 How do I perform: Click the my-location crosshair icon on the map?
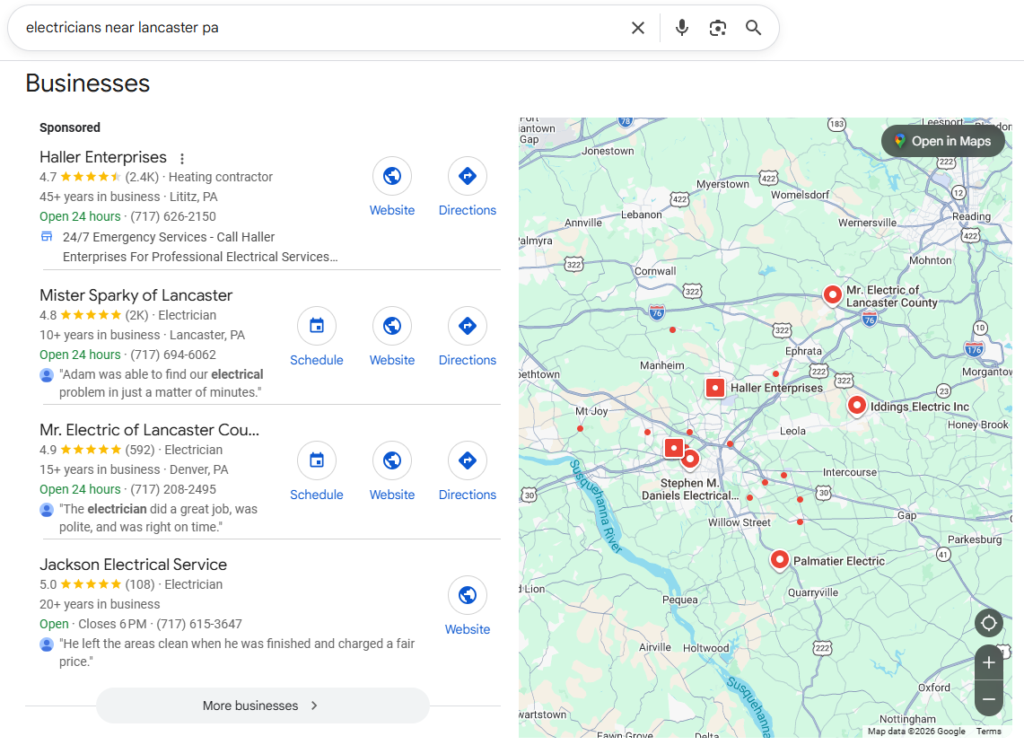click(988, 622)
